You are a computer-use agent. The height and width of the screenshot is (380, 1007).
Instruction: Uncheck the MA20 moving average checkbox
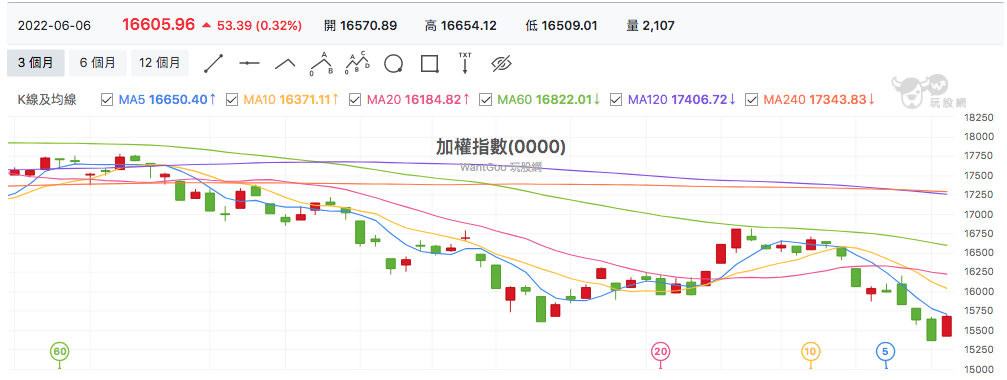coord(354,99)
